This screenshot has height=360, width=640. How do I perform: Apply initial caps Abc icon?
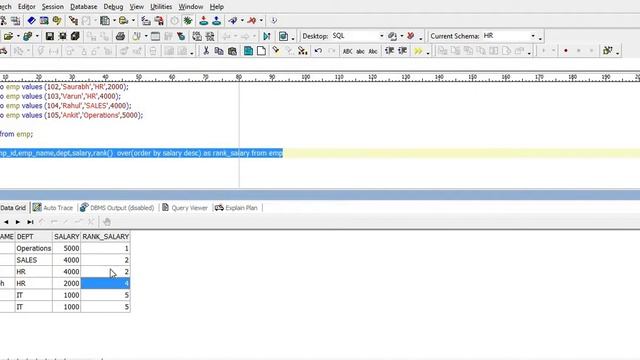click(x=373, y=51)
